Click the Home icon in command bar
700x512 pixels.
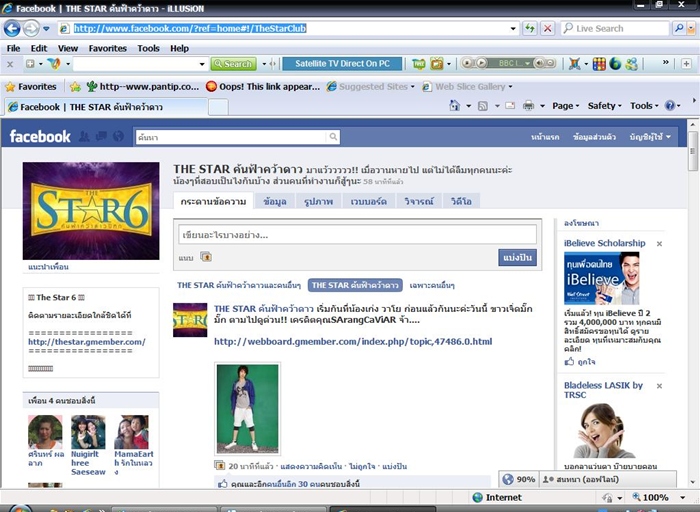pos(454,106)
